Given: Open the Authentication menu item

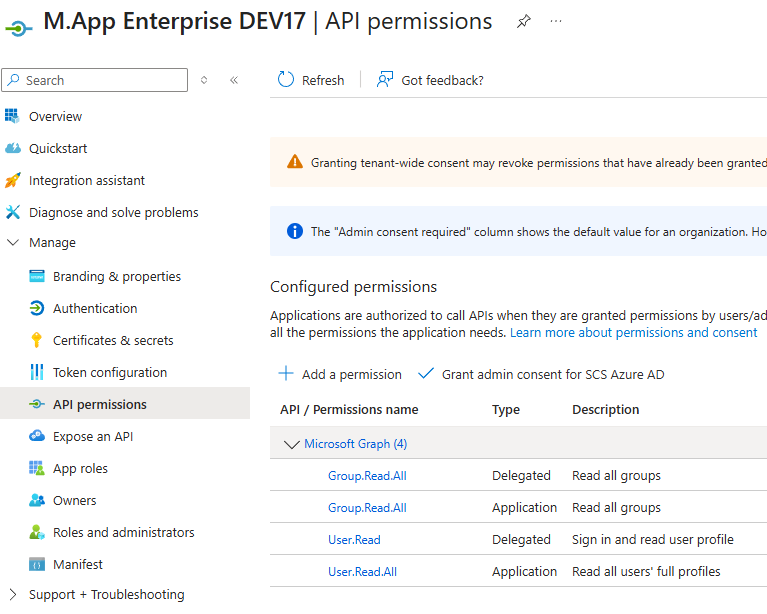Looking at the screenshot, I should pos(95,308).
